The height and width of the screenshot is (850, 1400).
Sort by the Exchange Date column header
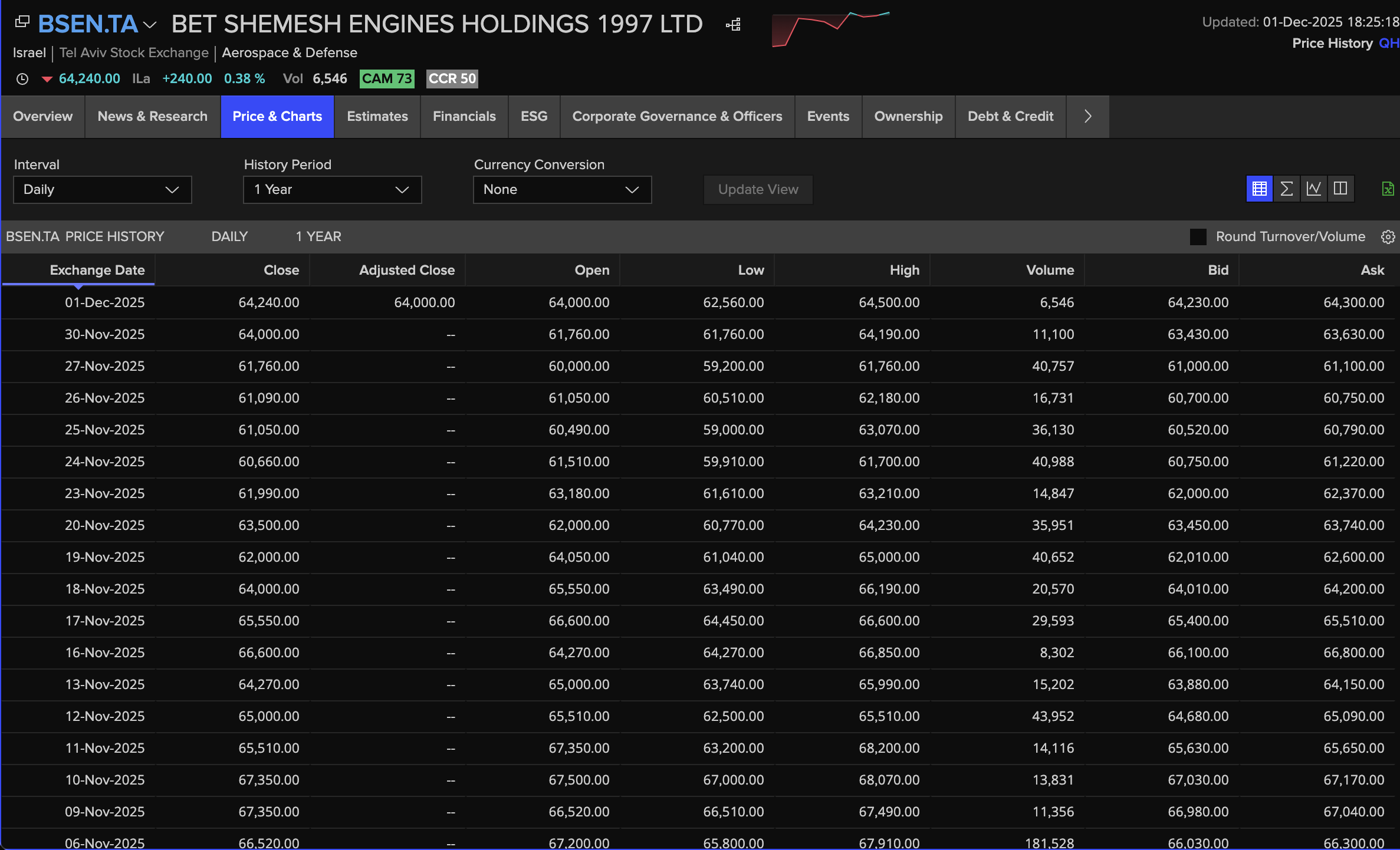[97, 270]
